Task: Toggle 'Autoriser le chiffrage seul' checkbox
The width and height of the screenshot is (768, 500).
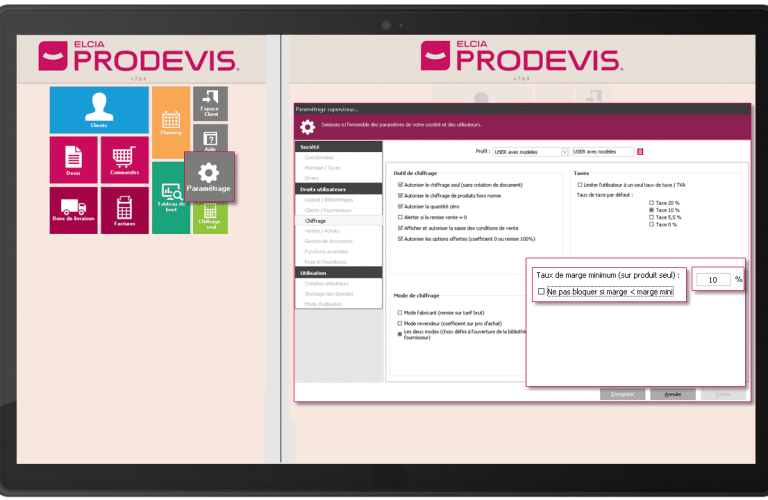Action: [x=400, y=185]
